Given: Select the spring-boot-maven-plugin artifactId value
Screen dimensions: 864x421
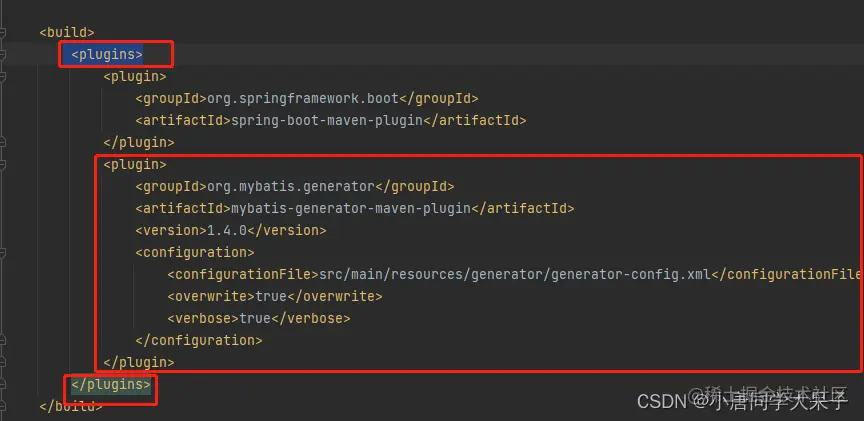Looking at the screenshot, I should [x=327, y=121].
